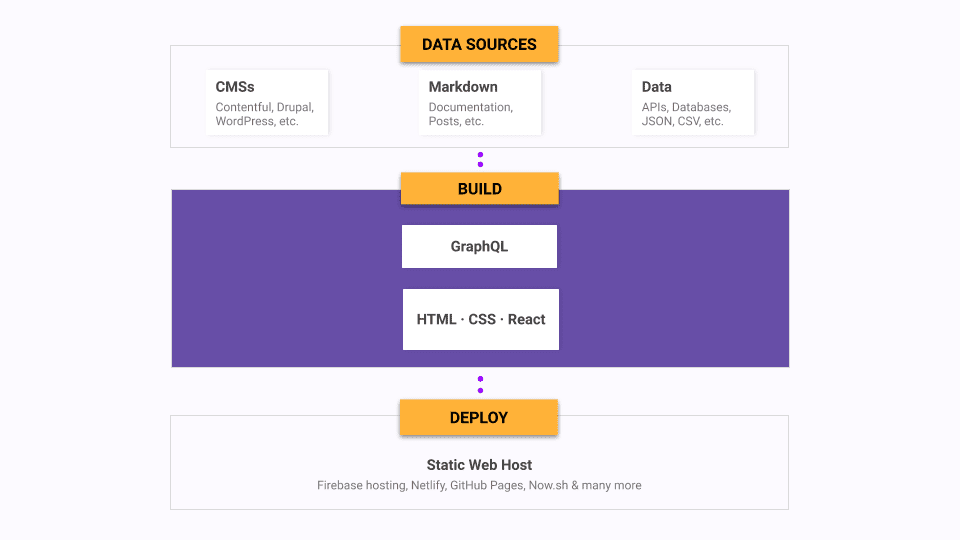Screen dimensions: 960x540
Task: Select the Data card heading
Action: 657,87
